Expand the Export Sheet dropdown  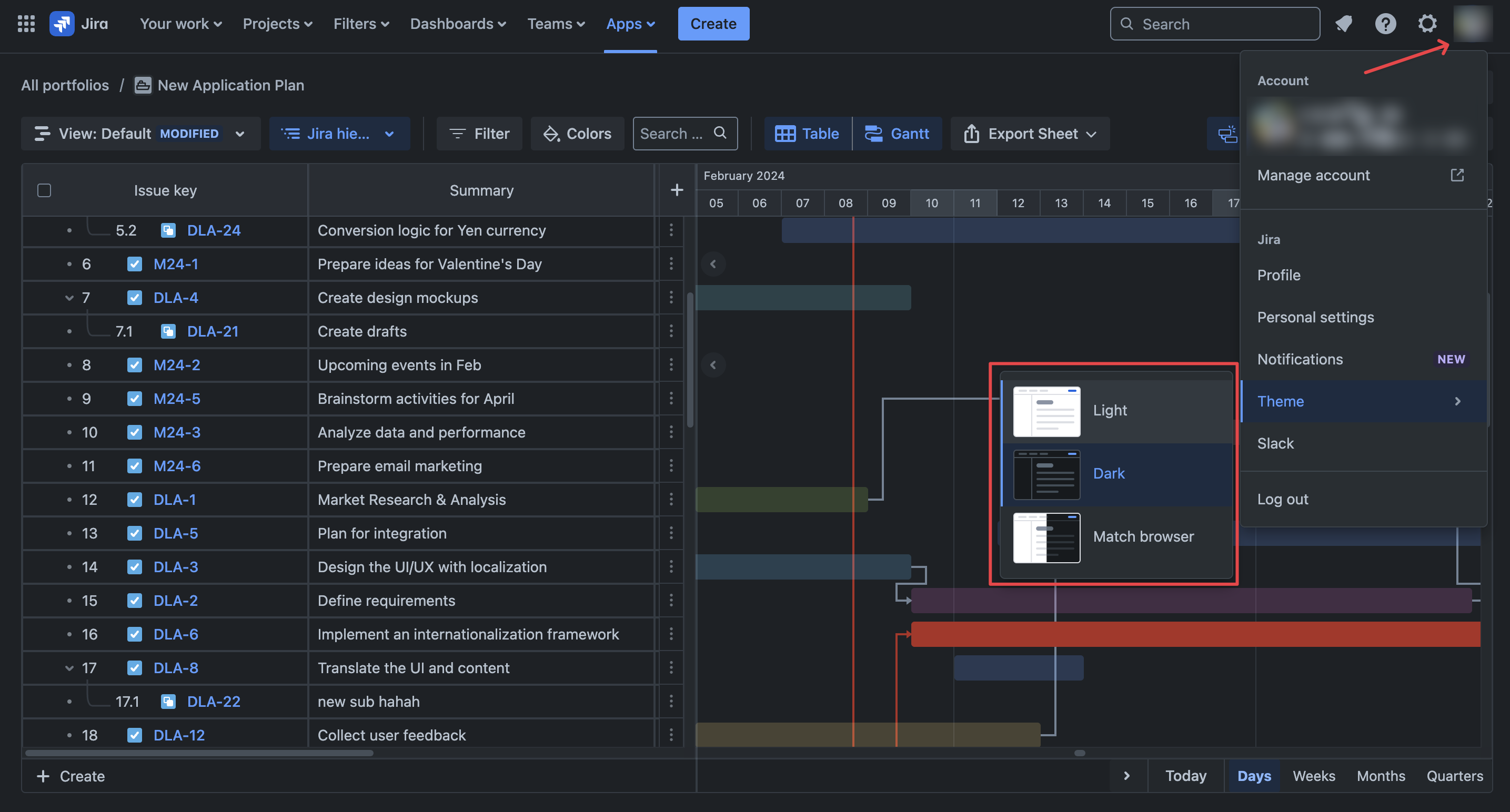(x=1031, y=134)
